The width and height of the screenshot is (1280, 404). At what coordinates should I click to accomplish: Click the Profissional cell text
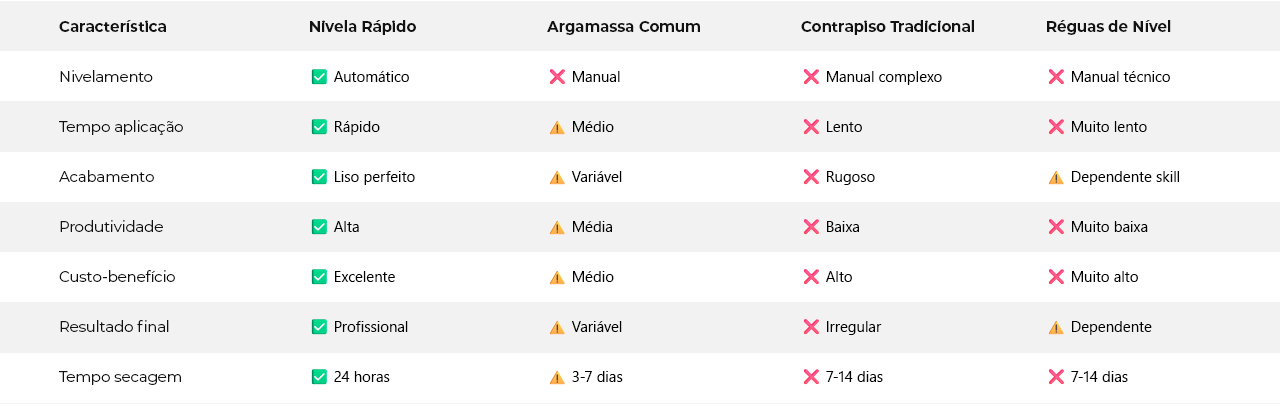[x=371, y=327]
